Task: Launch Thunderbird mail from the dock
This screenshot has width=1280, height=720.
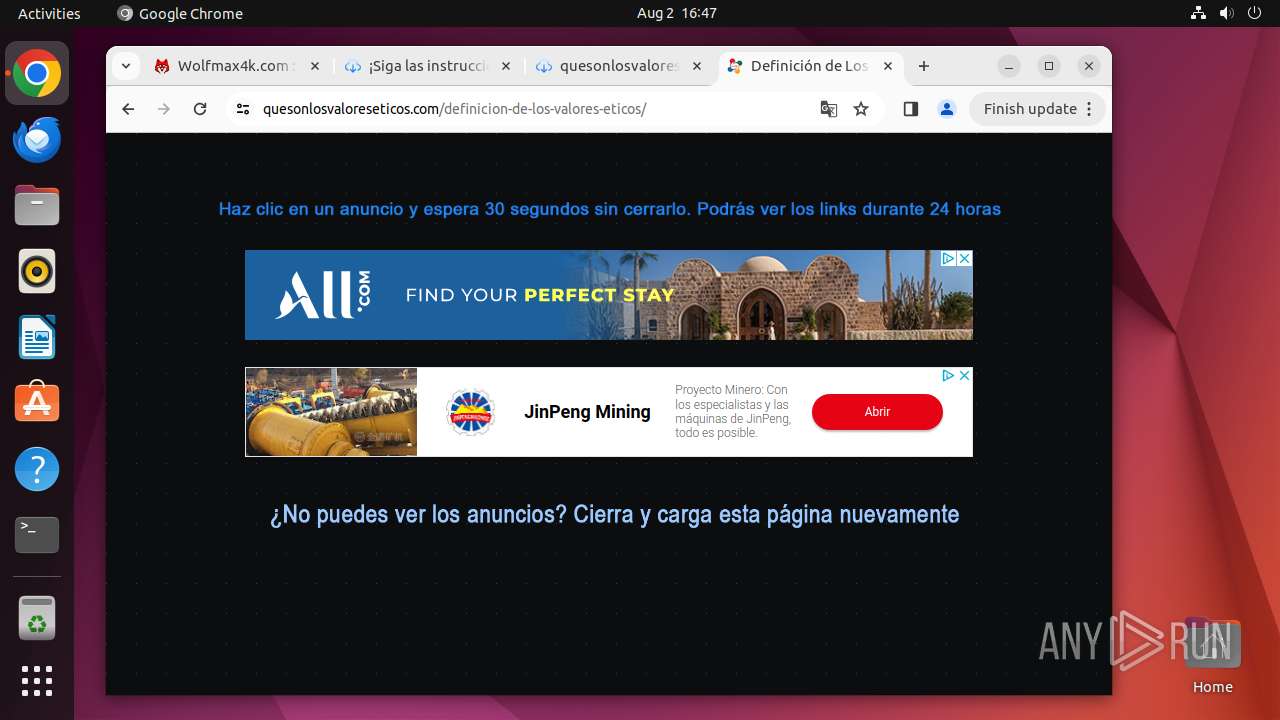Action: [x=37, y=140]
